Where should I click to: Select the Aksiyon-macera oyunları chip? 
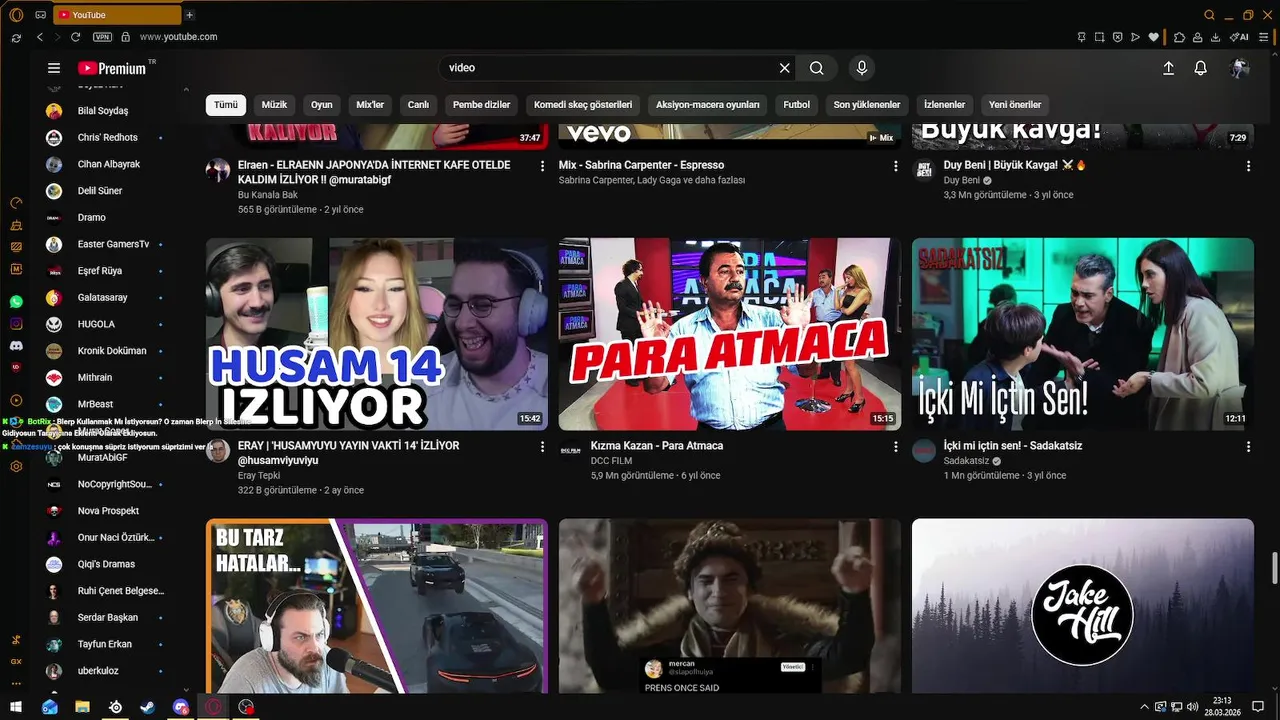click(x=708, y=104)
